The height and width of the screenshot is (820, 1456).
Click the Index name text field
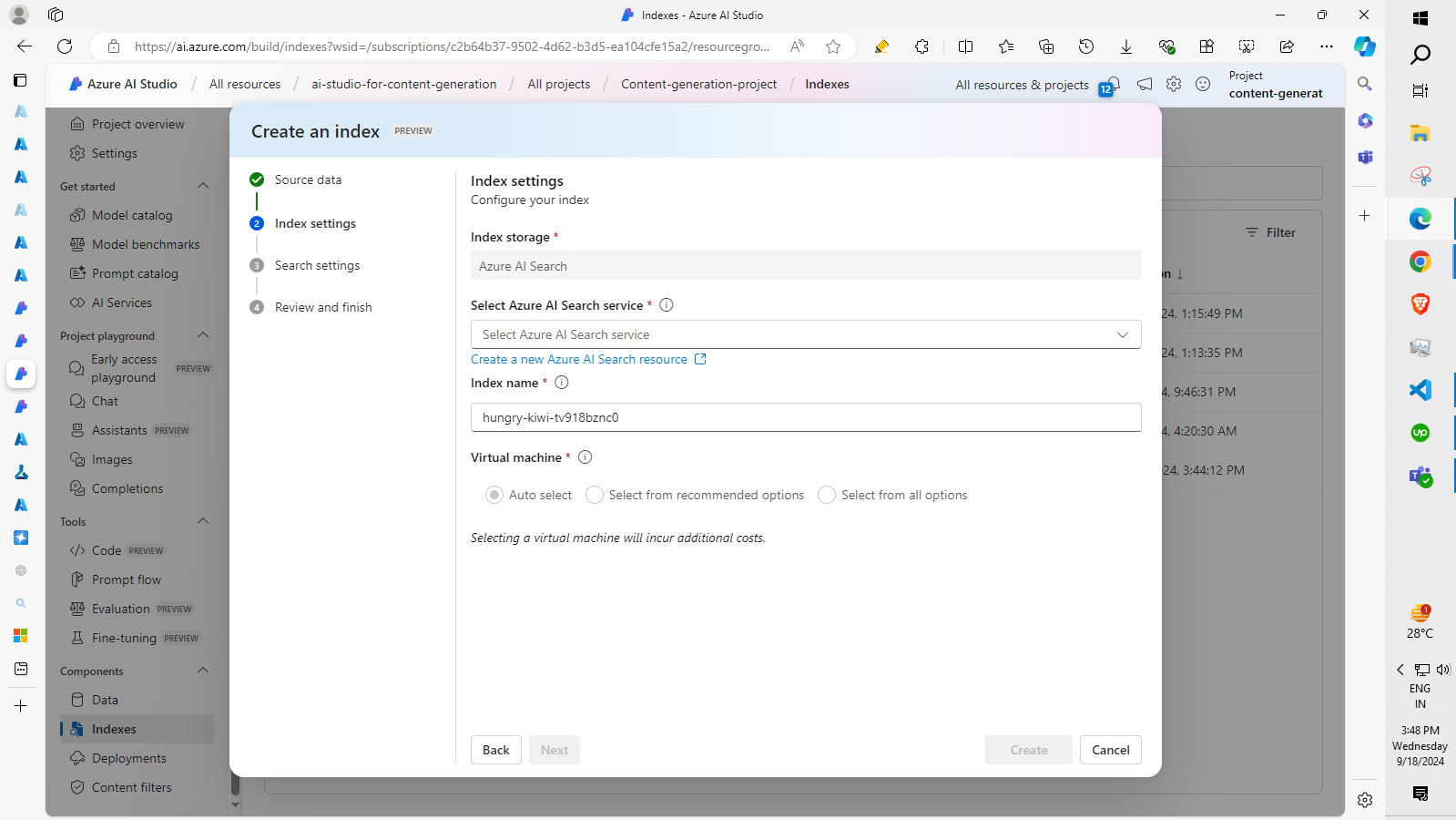806,417
